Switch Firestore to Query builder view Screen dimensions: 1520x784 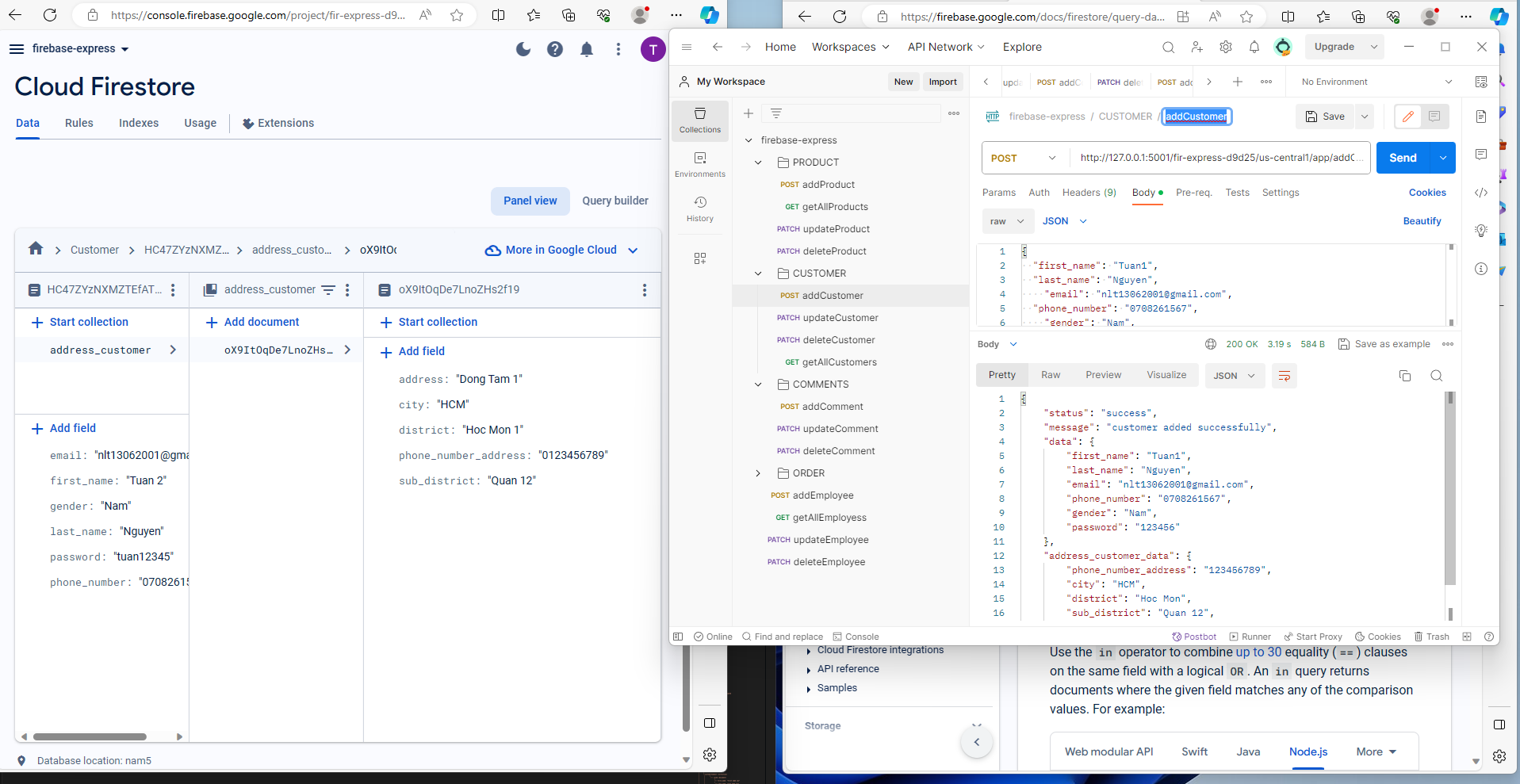point(615,201)
